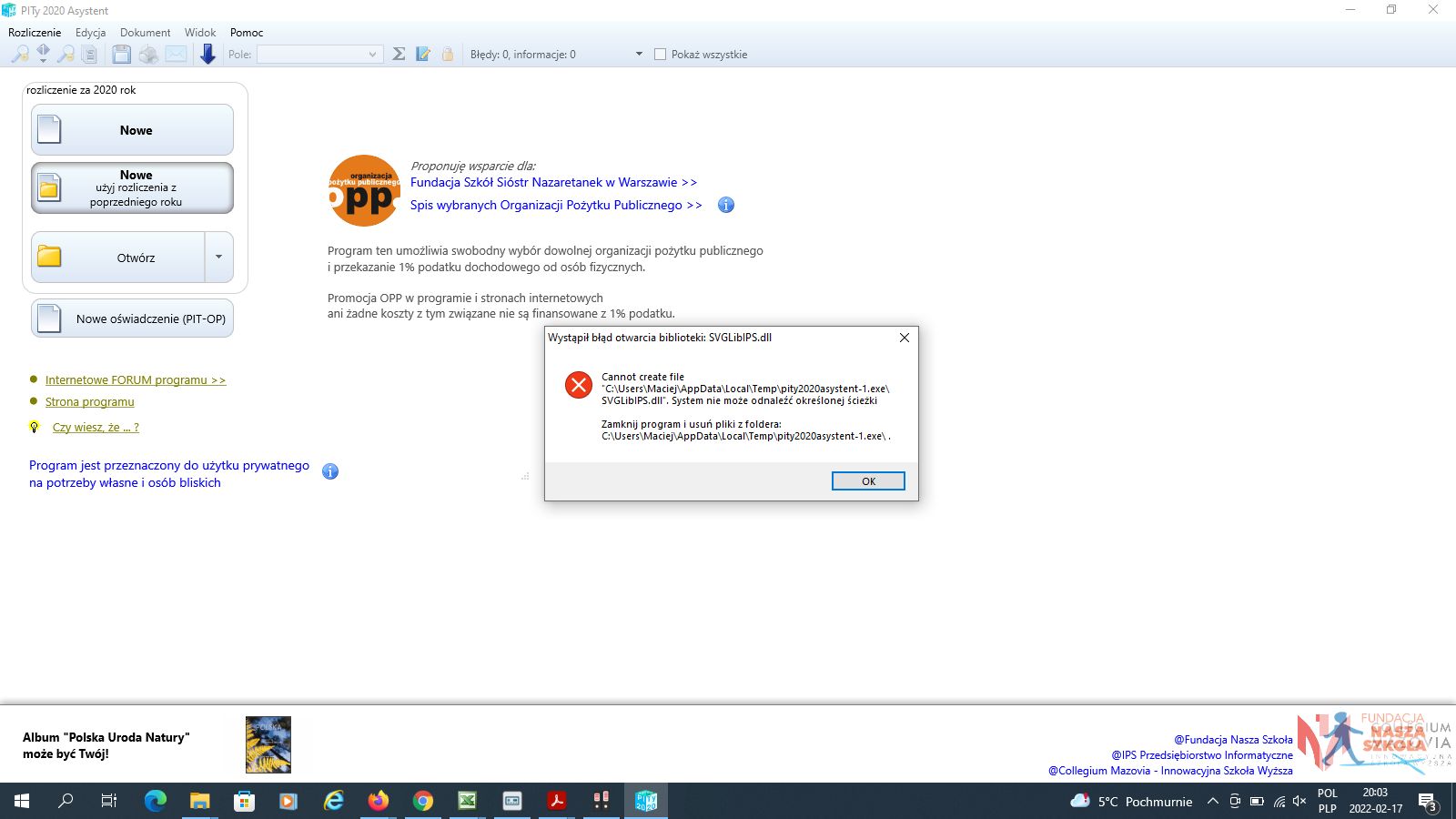Close the SVGLibIPS.dll error dialog
1456x819 pixels.
[x=904, y=338]
